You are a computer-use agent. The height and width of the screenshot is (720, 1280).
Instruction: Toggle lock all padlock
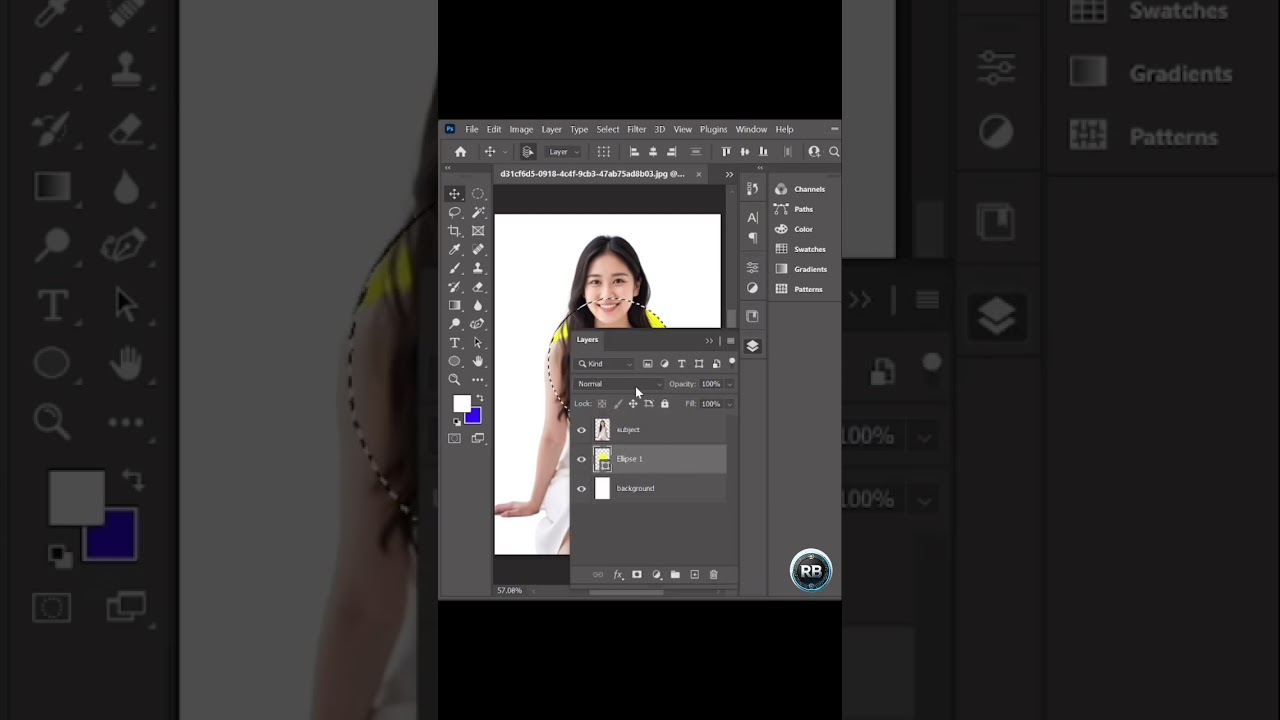664,404
